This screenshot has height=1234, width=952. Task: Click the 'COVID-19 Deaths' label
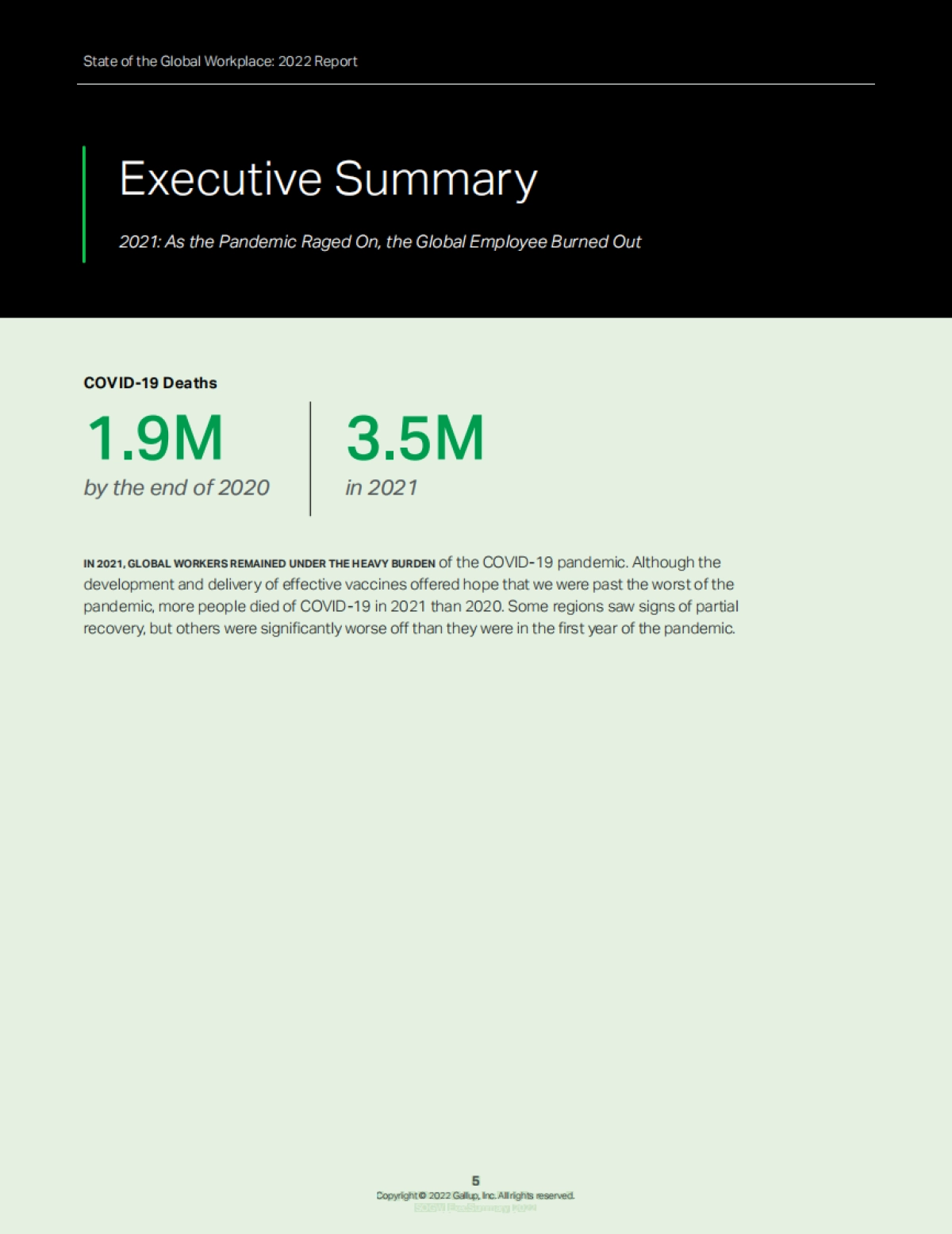[x=150, y=383]
